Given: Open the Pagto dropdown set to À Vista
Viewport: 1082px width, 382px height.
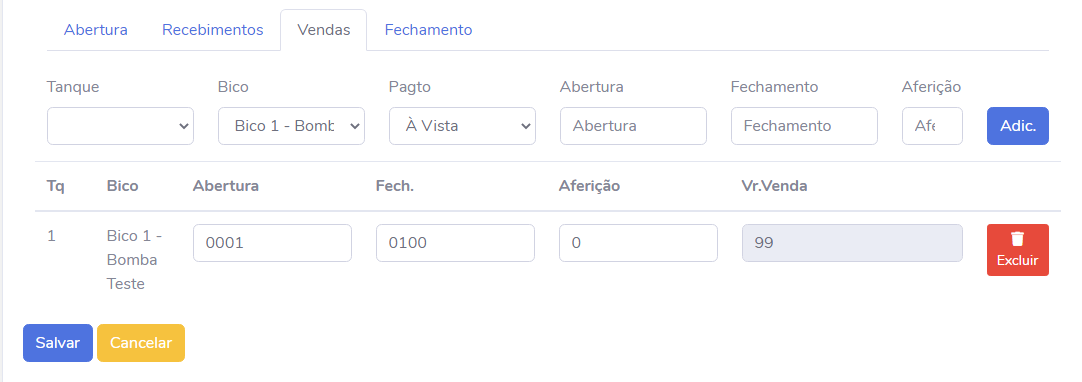Looking at the screenshot, I should tap(462, 125).
